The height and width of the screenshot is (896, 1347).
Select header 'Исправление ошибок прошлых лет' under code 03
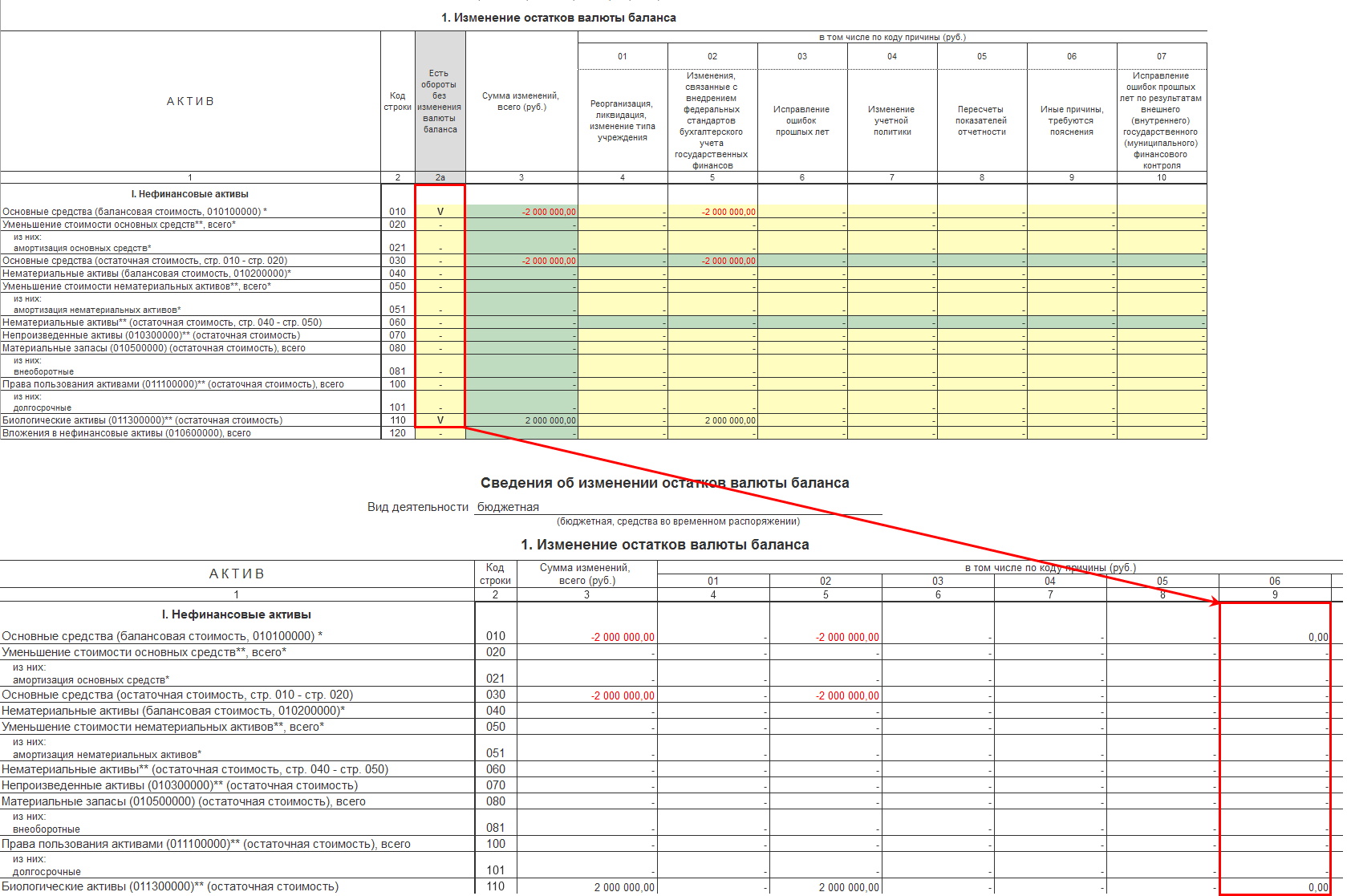tap(801, 120)
